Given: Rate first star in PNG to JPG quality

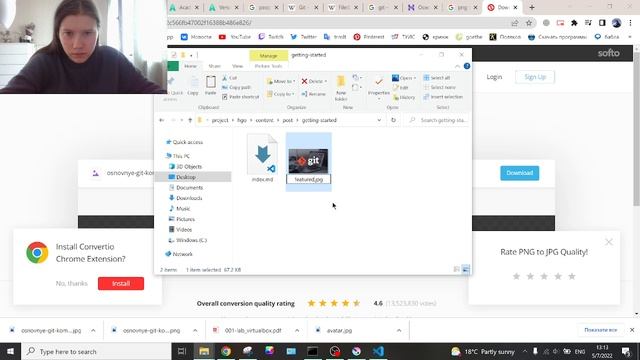Looking at the screenshot, I should coord(516,276).
